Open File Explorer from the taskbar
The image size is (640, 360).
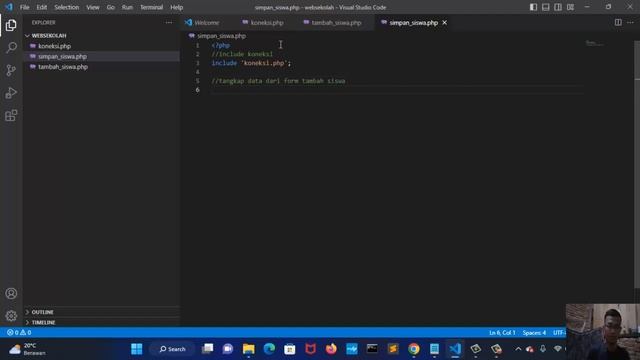click(x=249, y=349)
